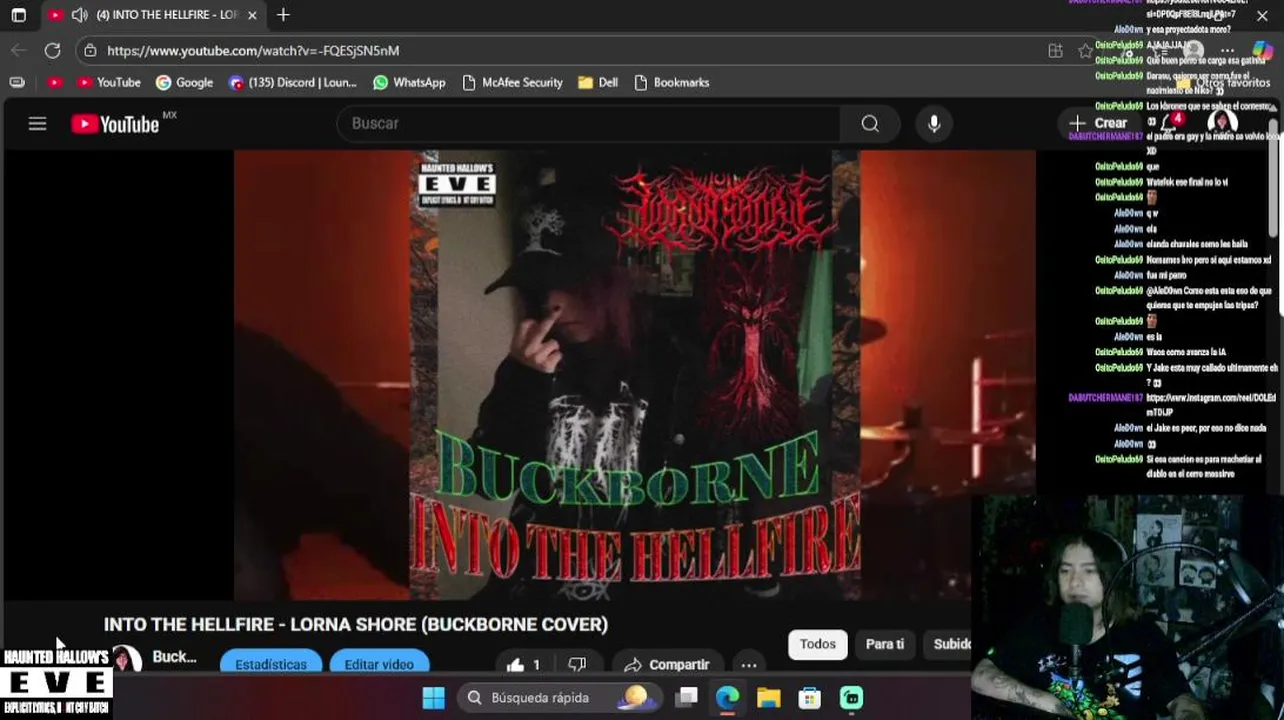Focus the Buscar search field
The height and width of the screenshot is (720, 1284).
[x=590, y=123]
